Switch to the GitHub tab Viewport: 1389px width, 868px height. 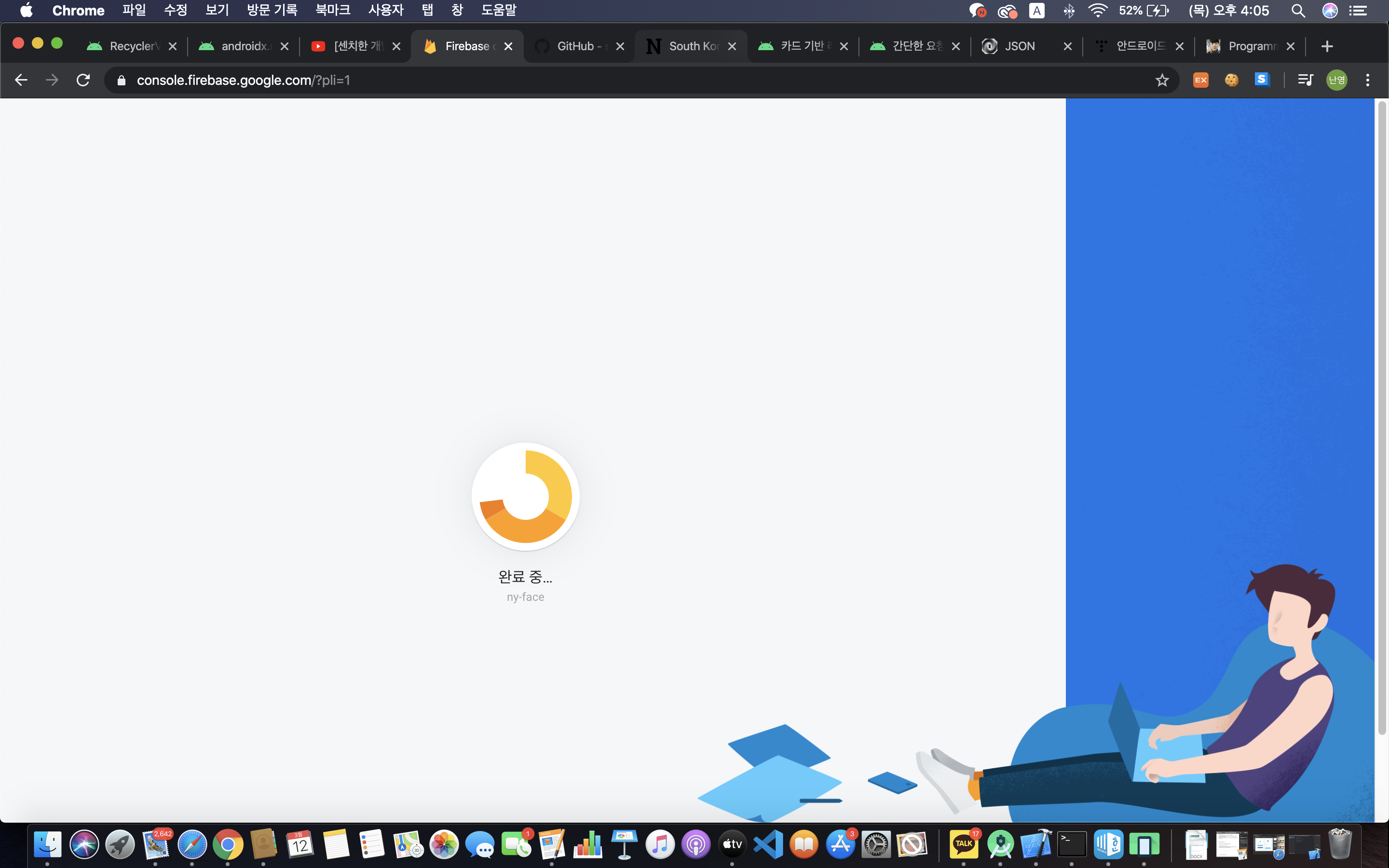tap(574, 46)
